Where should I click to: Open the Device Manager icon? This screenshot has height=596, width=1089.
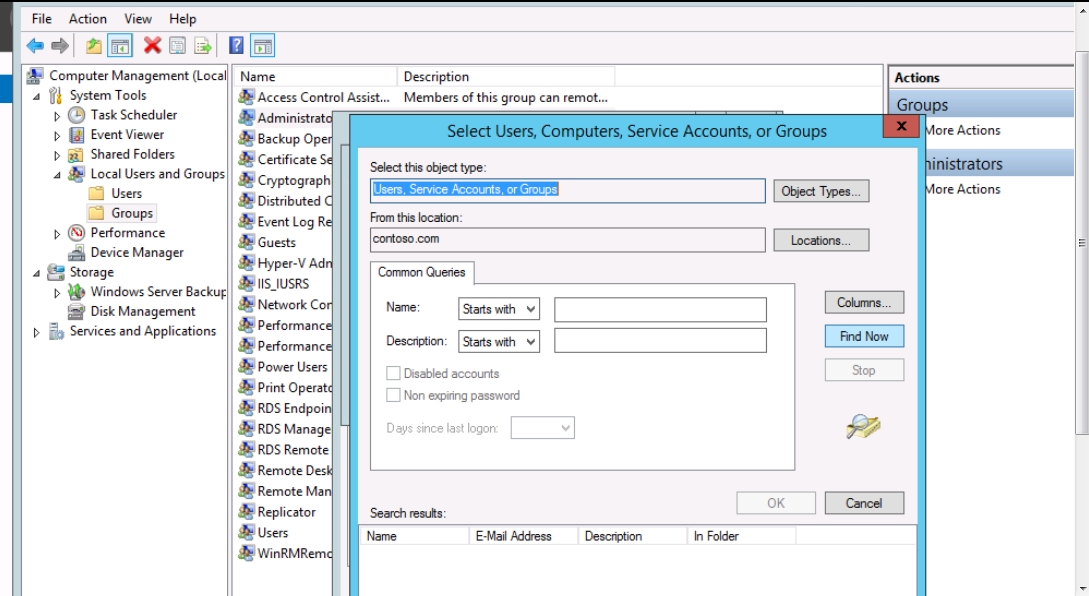76,253
